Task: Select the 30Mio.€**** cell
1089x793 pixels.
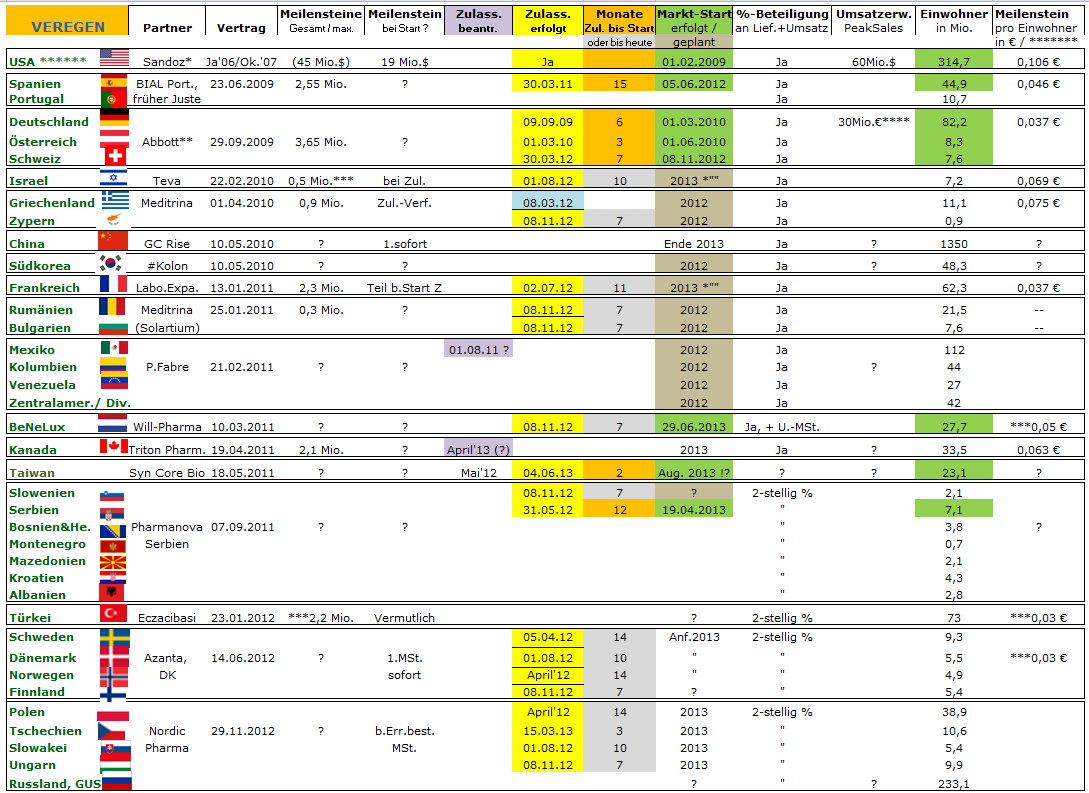Action: click(x=874, y=122)
